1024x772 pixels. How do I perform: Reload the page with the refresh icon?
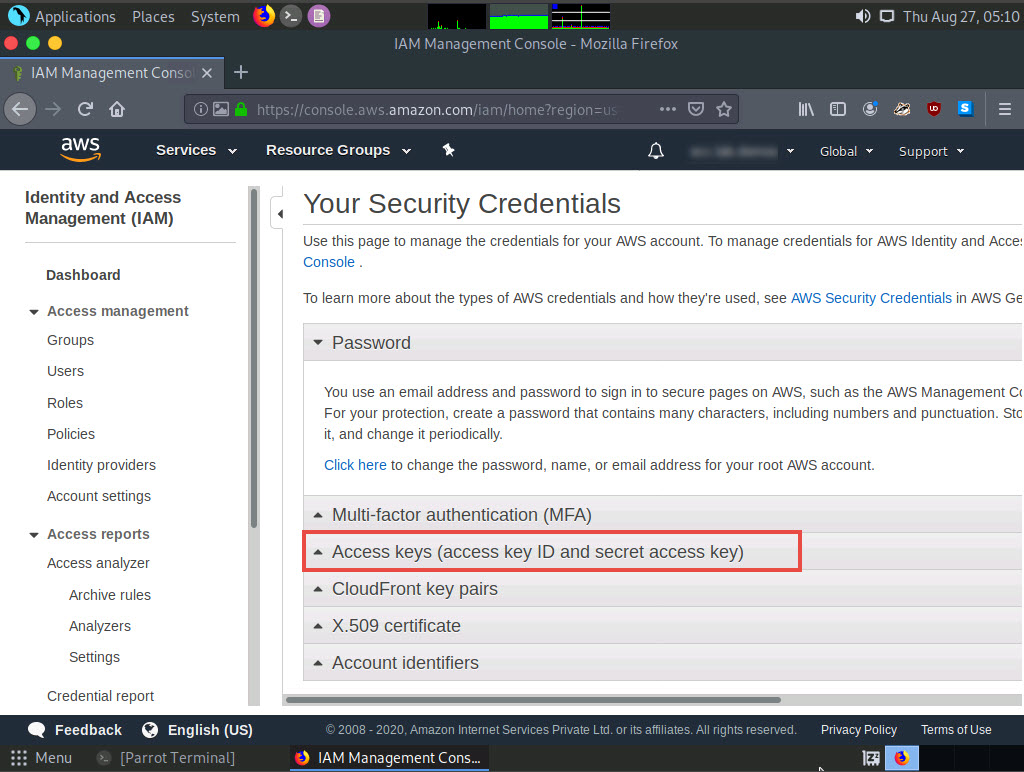pyautogui.click(x=85, y=109)
